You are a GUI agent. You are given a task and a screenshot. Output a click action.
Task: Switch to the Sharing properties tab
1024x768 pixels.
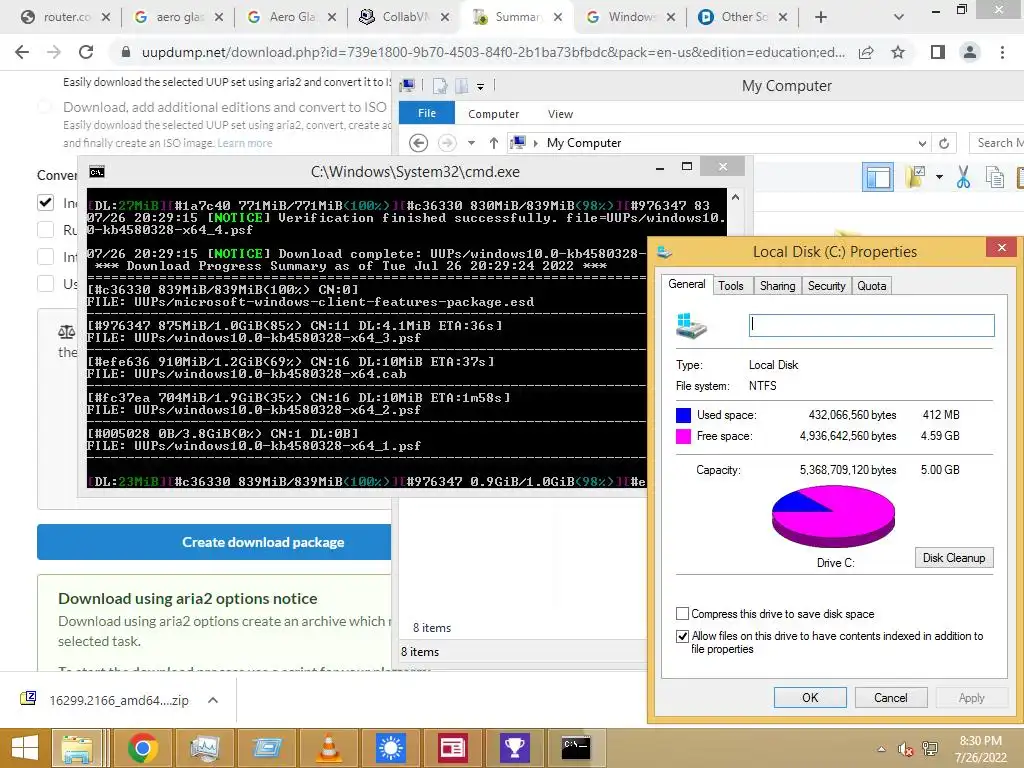(x=777, y=285)
